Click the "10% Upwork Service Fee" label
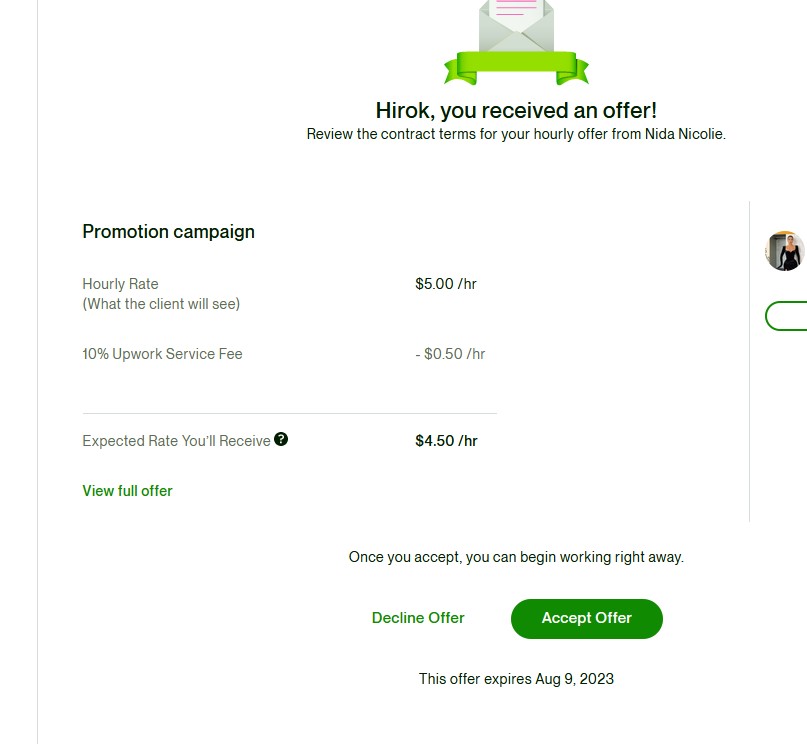Screen dimensions: 807x744 162,354
